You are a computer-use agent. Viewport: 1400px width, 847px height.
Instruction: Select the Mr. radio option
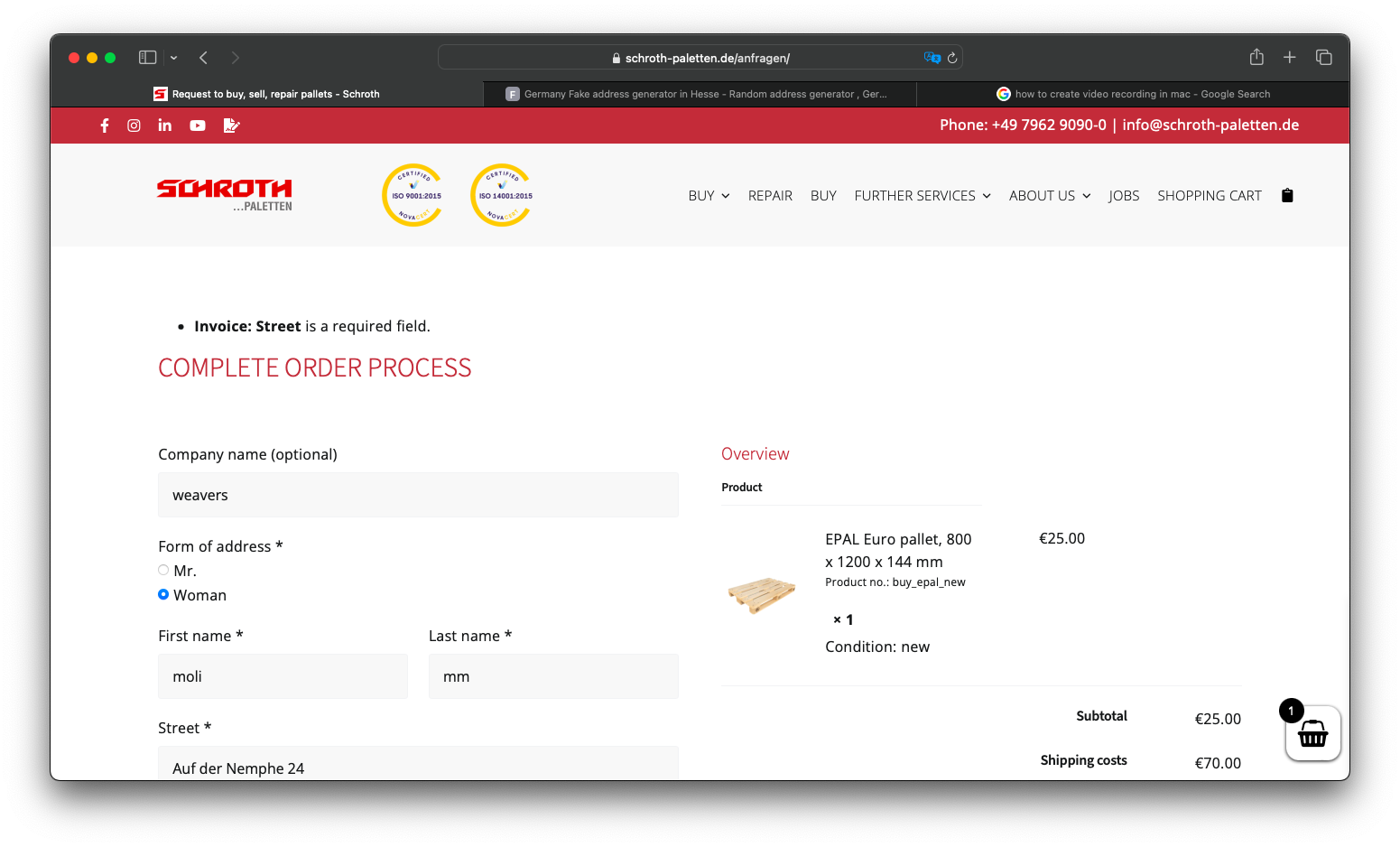[x=163, y=570]
